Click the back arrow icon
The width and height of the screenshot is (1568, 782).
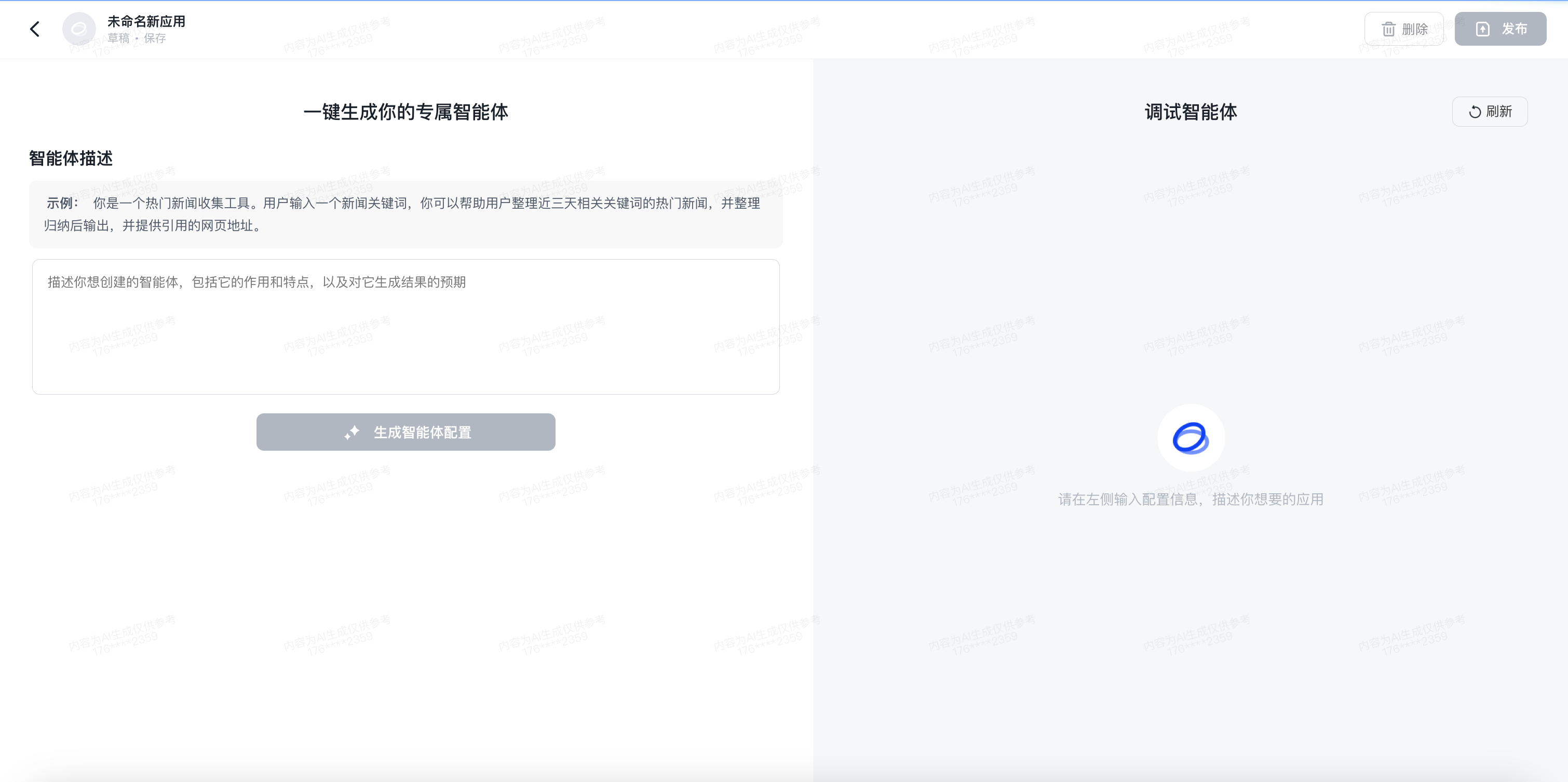pos(35,29)
